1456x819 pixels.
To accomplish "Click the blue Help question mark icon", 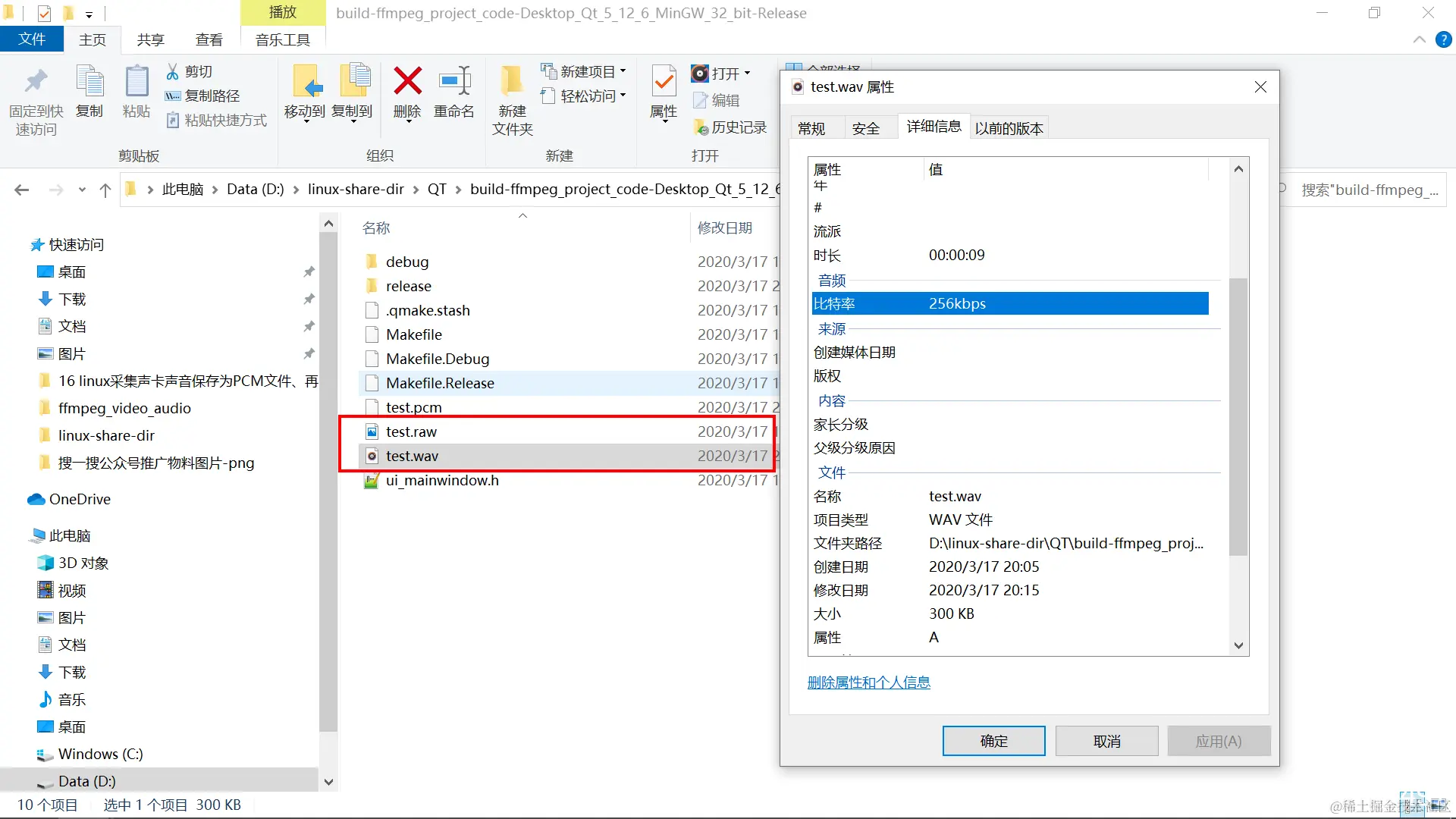I will (1444, 40).
